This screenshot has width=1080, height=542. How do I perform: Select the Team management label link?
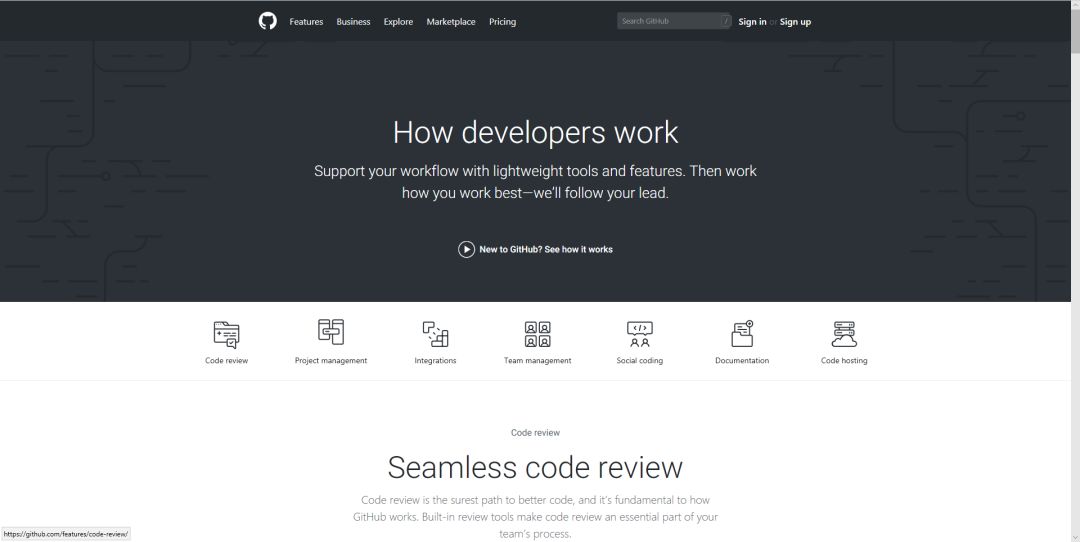point(538,360)
